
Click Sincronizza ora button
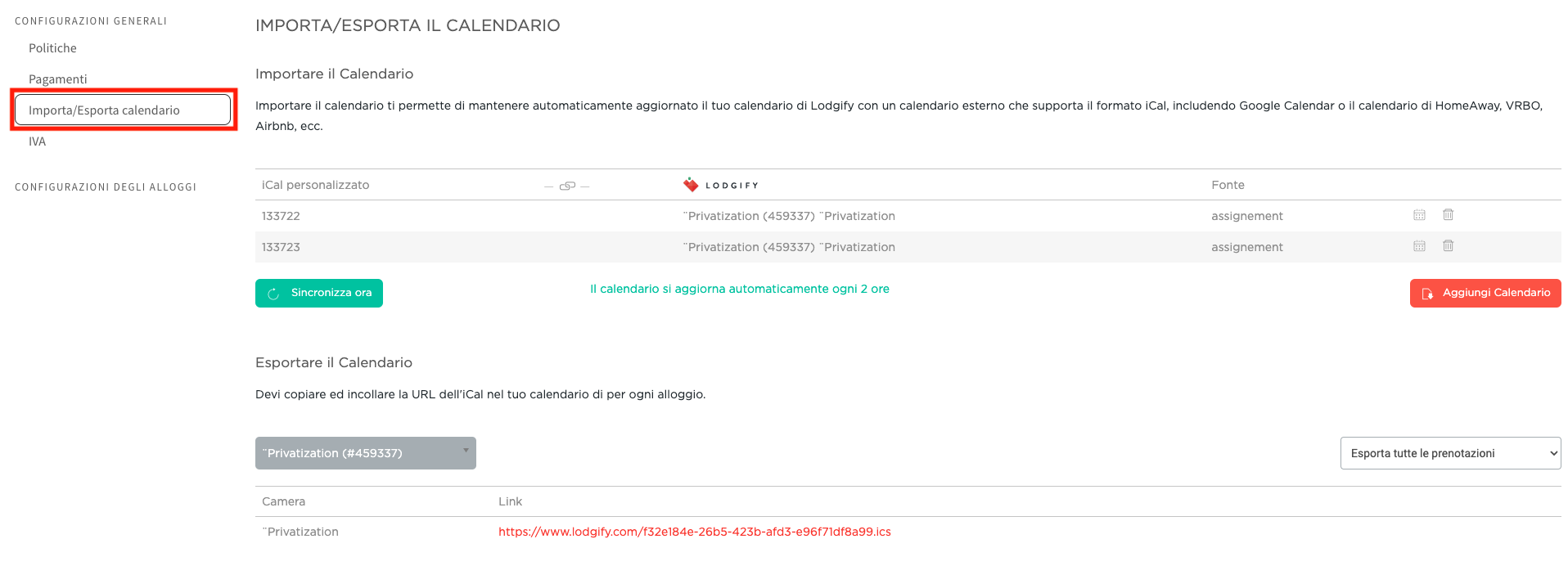319,293
